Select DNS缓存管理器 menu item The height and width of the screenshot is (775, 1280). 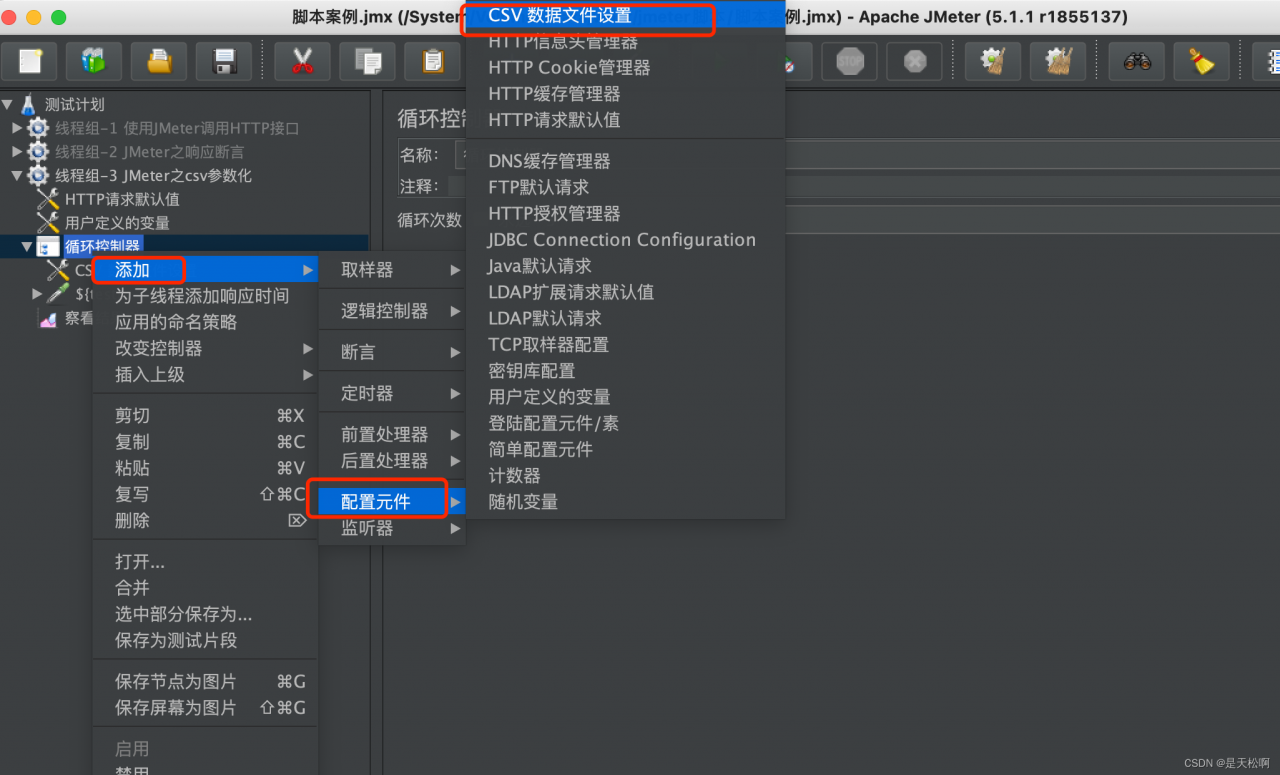[626, 161]
